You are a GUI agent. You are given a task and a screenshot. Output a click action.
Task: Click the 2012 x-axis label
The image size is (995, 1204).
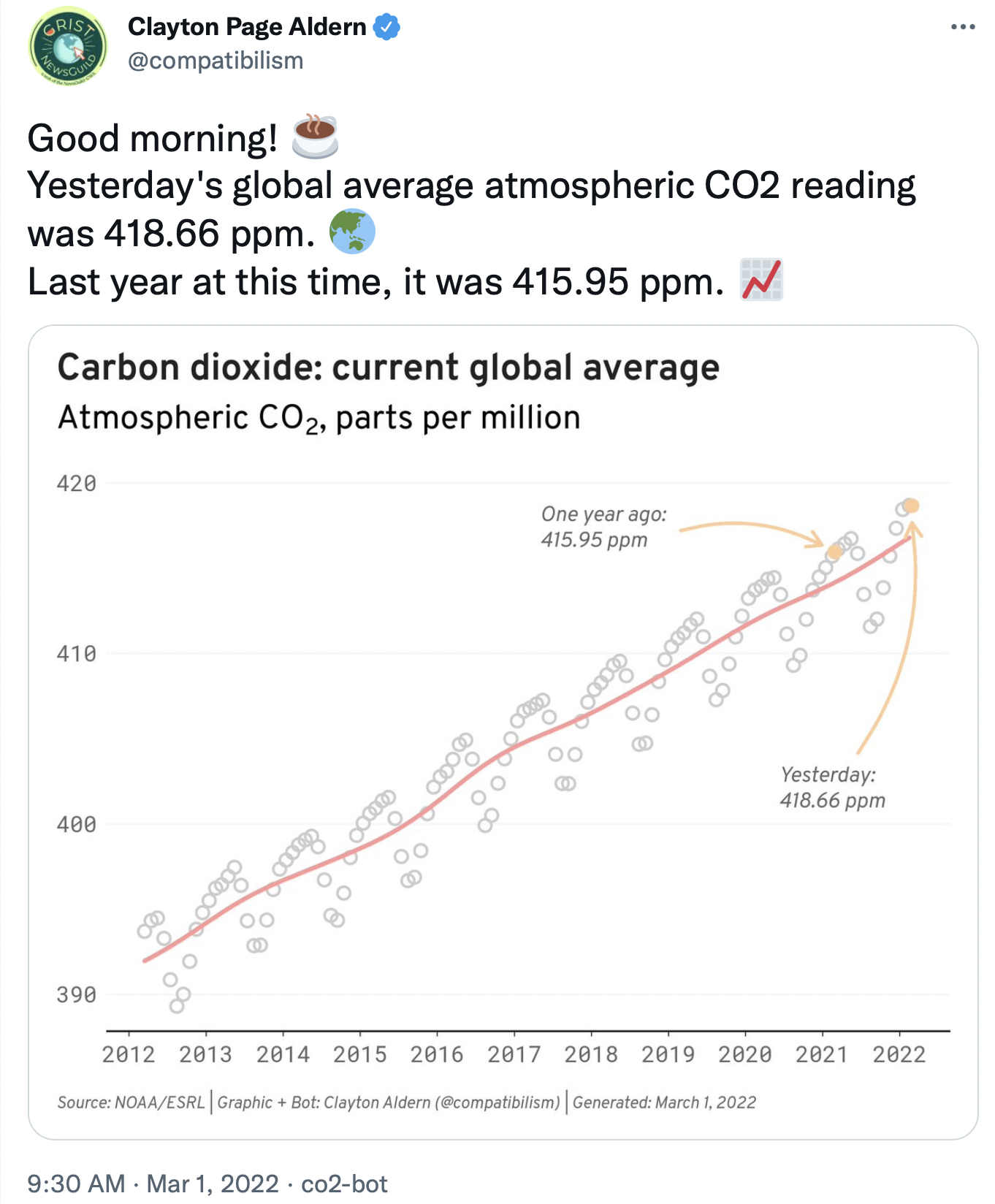(x=129, y=1054)
